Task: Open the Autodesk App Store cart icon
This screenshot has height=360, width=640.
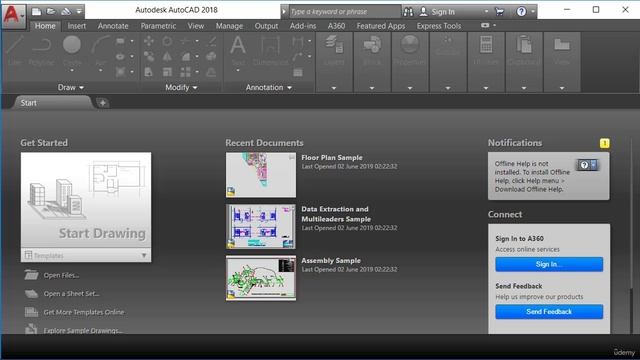Action: pyautogui.click(x=500, y=12)
